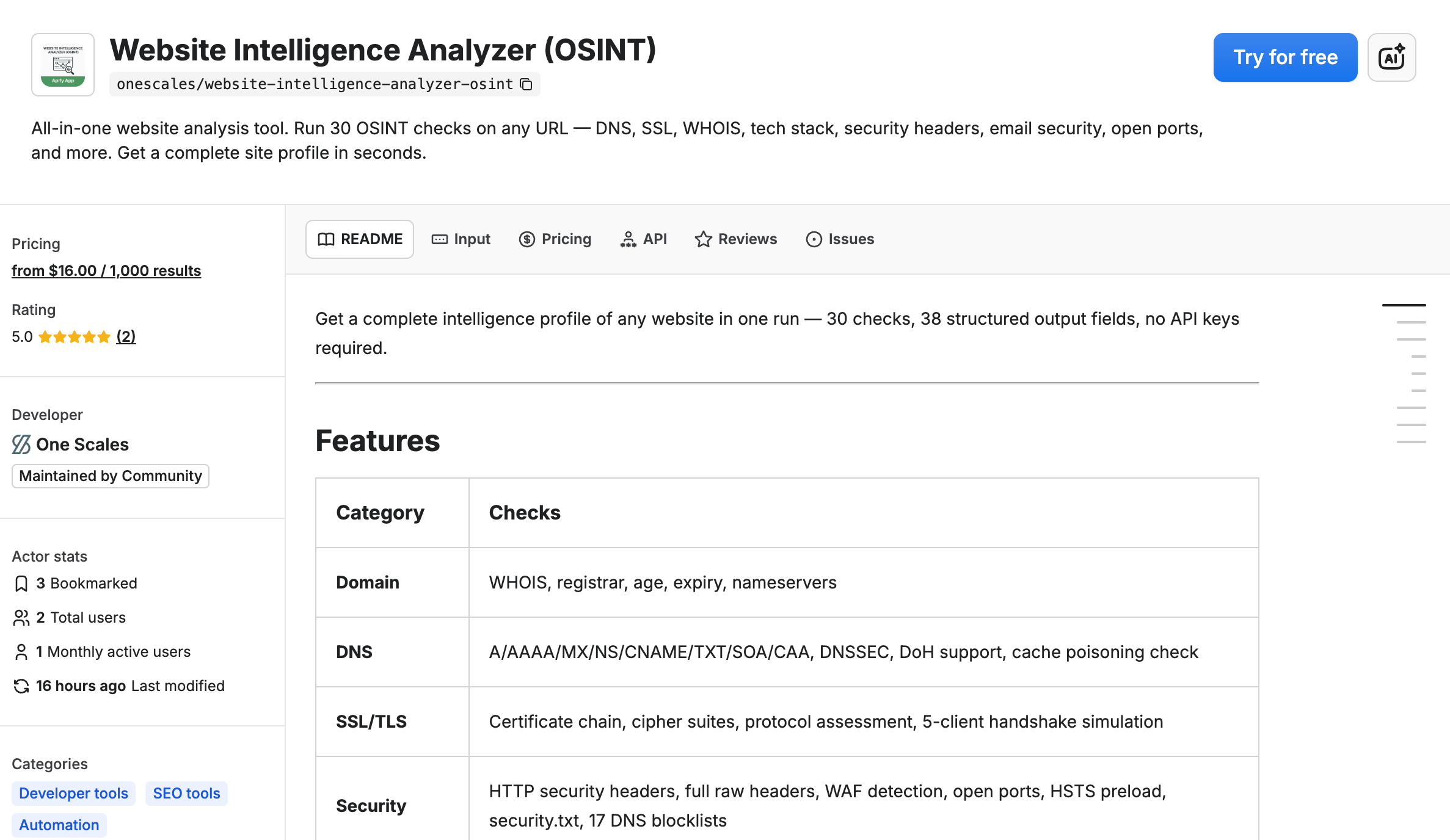Click the circle icon beside Issues

tap(812, 239)
